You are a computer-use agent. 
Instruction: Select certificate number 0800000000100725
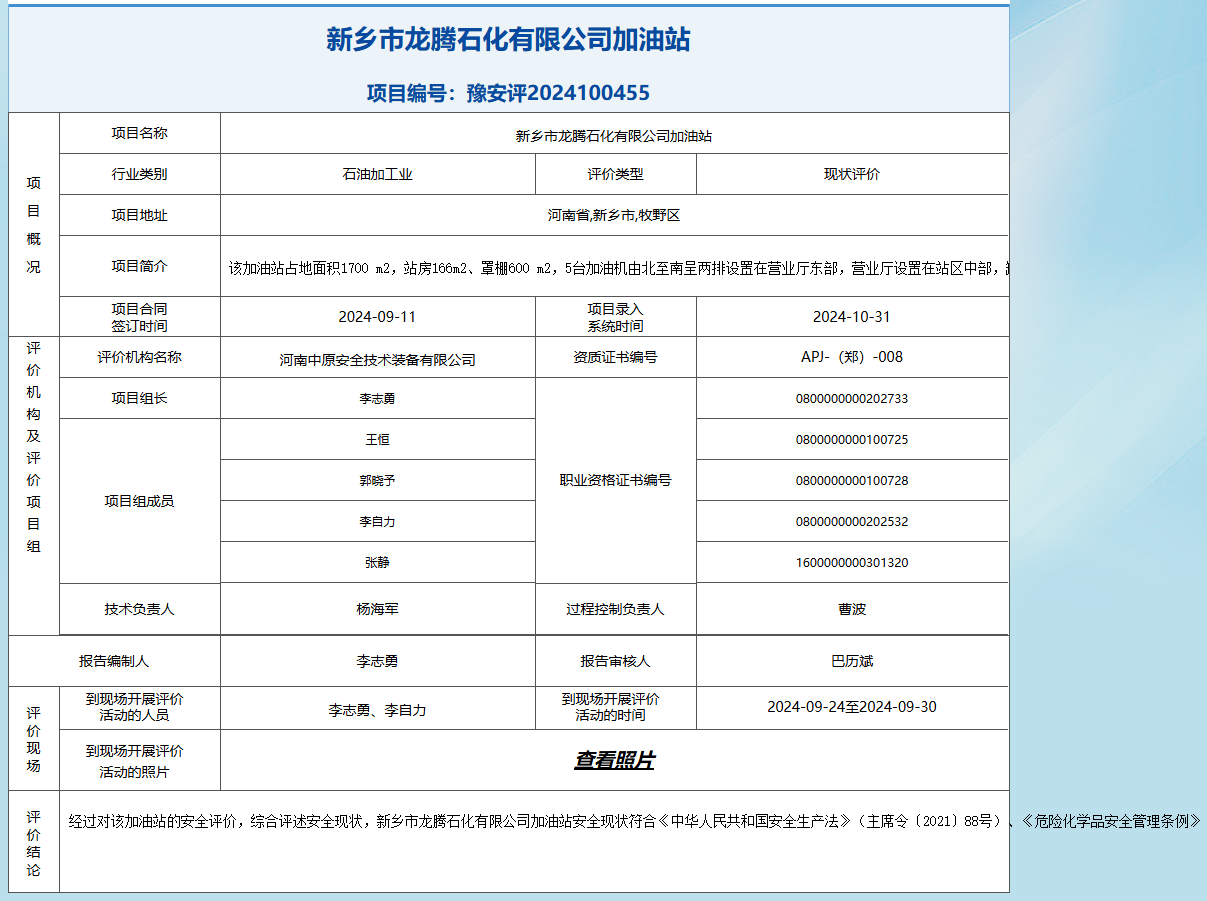click(x=852, y=439)
